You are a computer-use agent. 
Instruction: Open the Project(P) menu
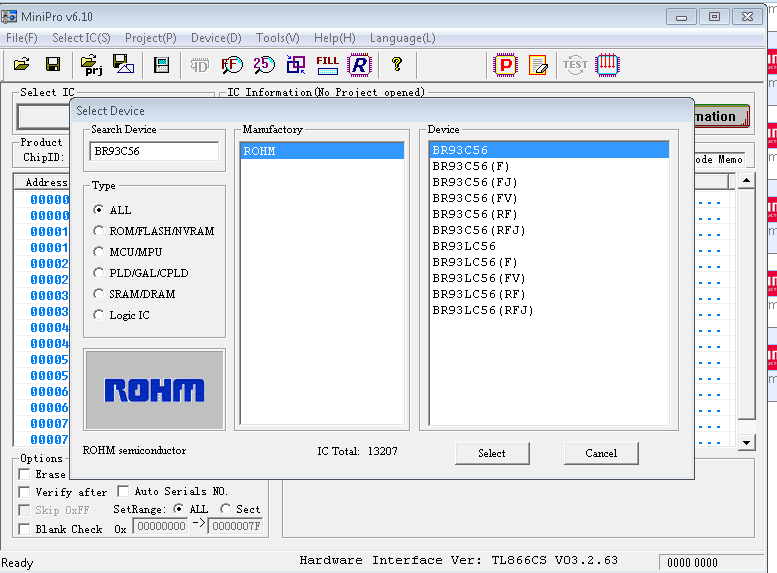click(151, 38)
